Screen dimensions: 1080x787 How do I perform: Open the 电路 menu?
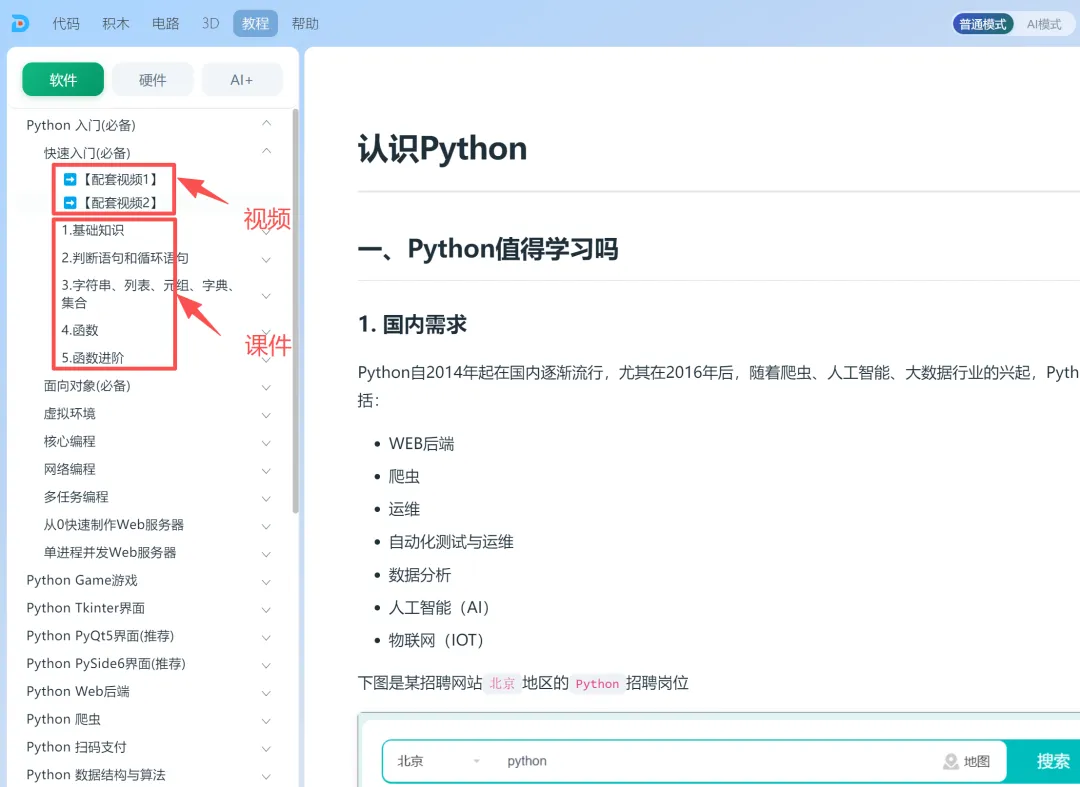click(165, 23)
